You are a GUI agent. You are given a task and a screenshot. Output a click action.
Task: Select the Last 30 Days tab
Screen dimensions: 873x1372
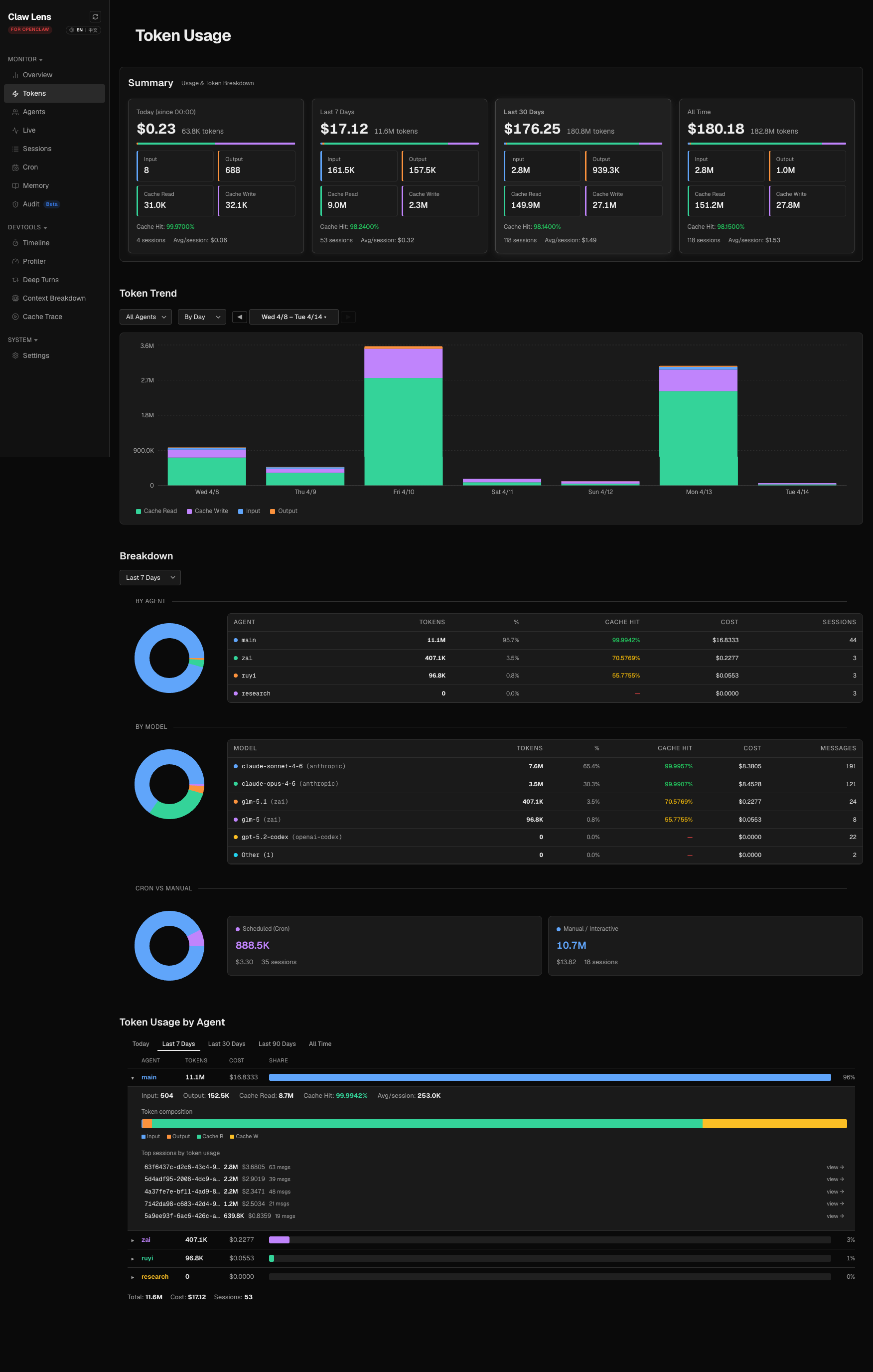coord(227,1044)
